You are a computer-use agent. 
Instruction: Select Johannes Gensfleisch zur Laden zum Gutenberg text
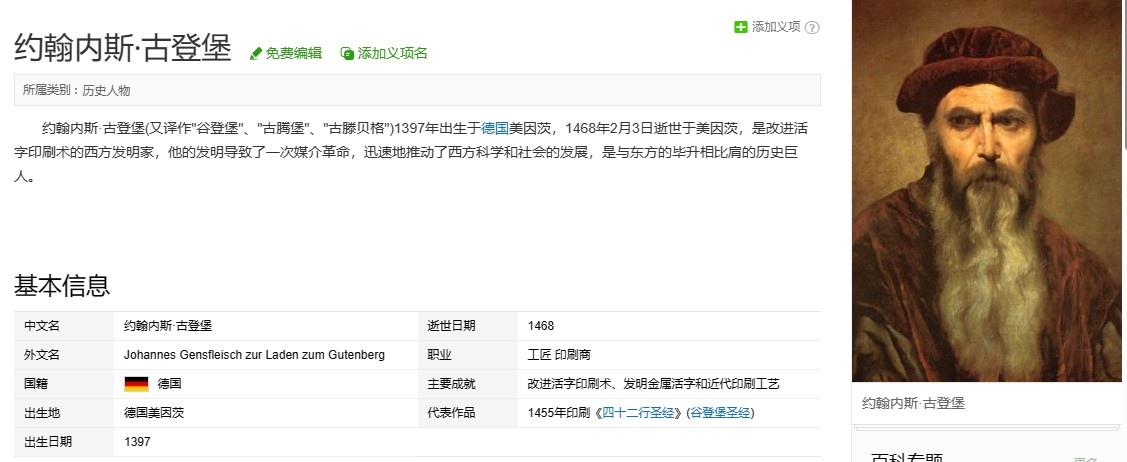click(x=254, y=355)
